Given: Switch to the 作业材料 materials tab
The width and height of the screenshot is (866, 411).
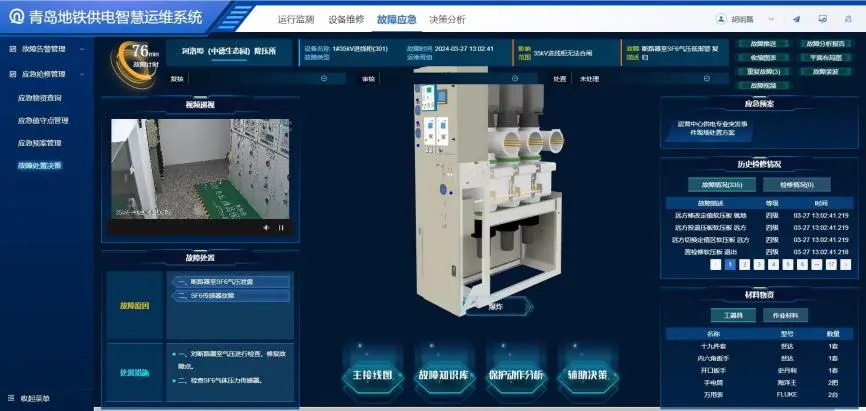Looking at the screenshot, I should pyautogui.click(x=785, y=315).
